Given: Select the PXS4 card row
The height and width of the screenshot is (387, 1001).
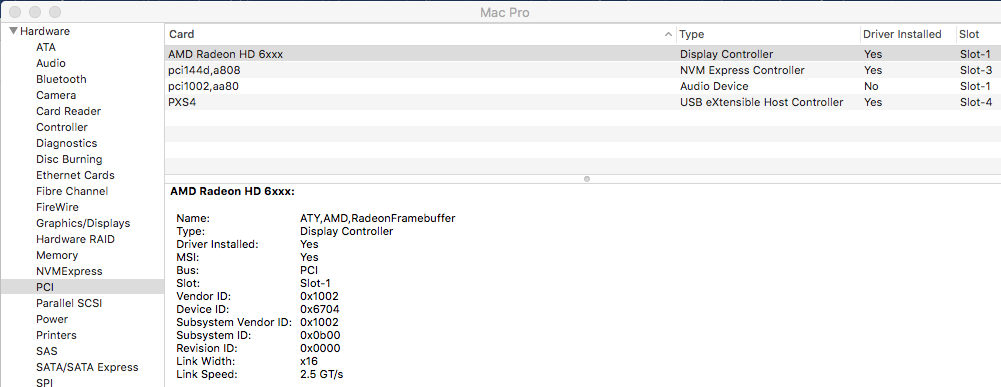Looking at the screenshot, I should [x=582, y=102].
